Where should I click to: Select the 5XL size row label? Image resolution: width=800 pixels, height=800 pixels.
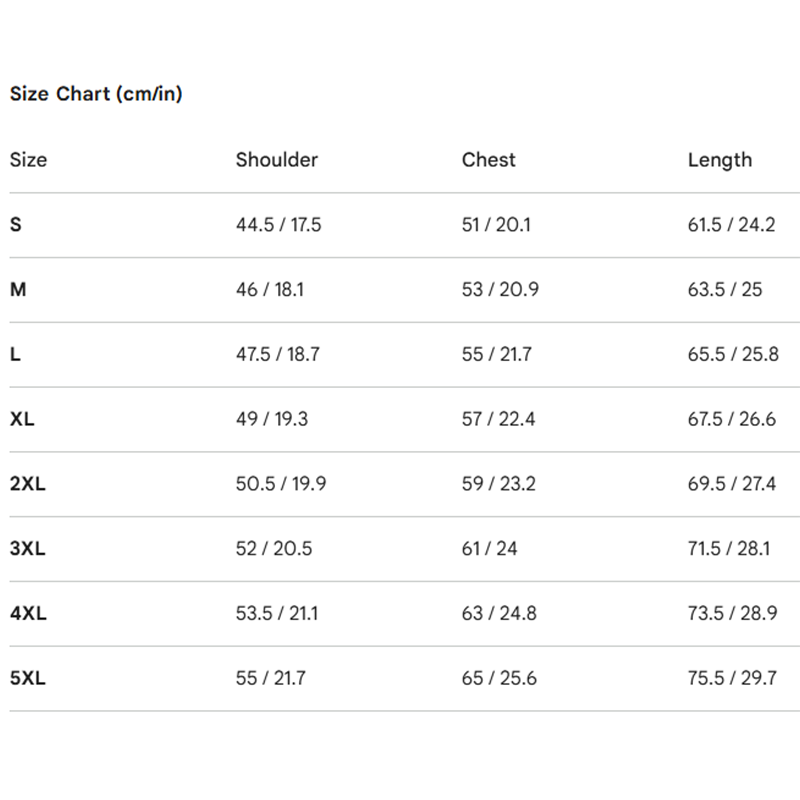(x=28, y=678)
